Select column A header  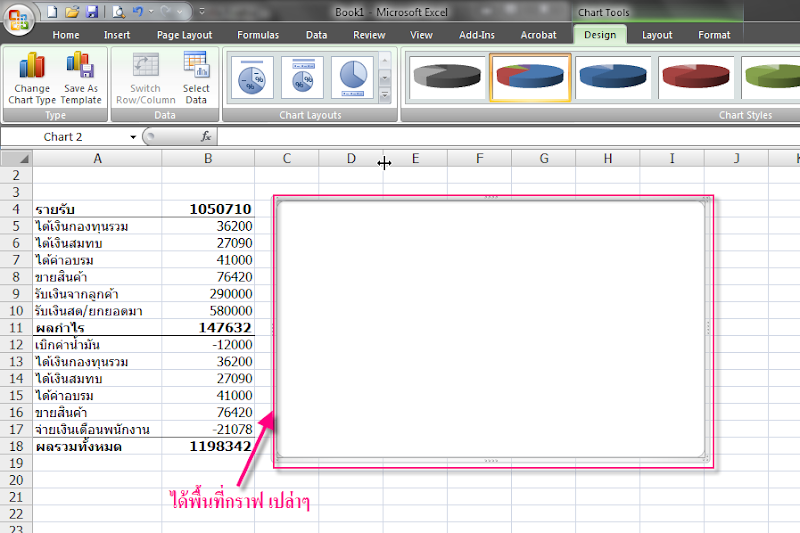[x=97, y=159]
